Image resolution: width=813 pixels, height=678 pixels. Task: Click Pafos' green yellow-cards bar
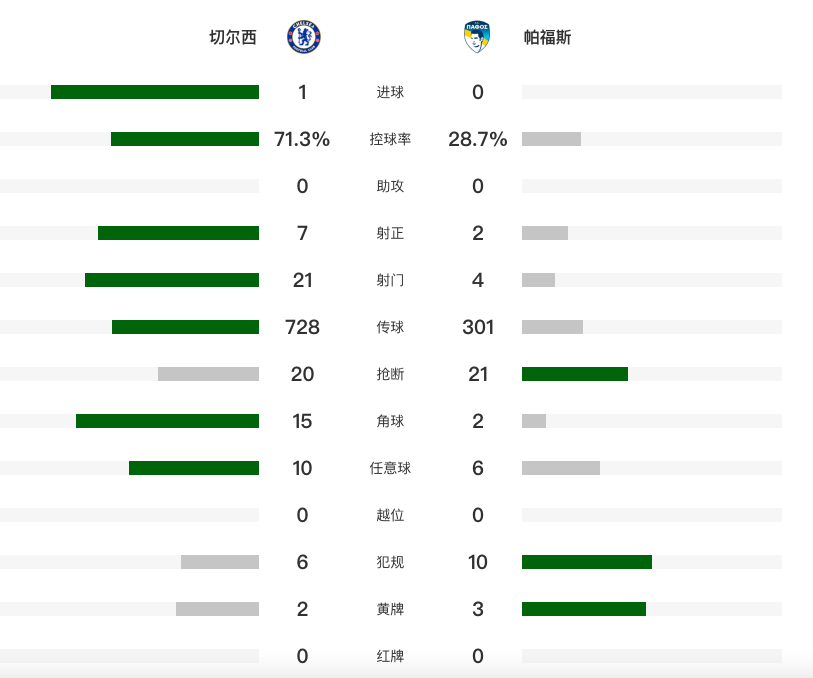(x=584, y=609)
